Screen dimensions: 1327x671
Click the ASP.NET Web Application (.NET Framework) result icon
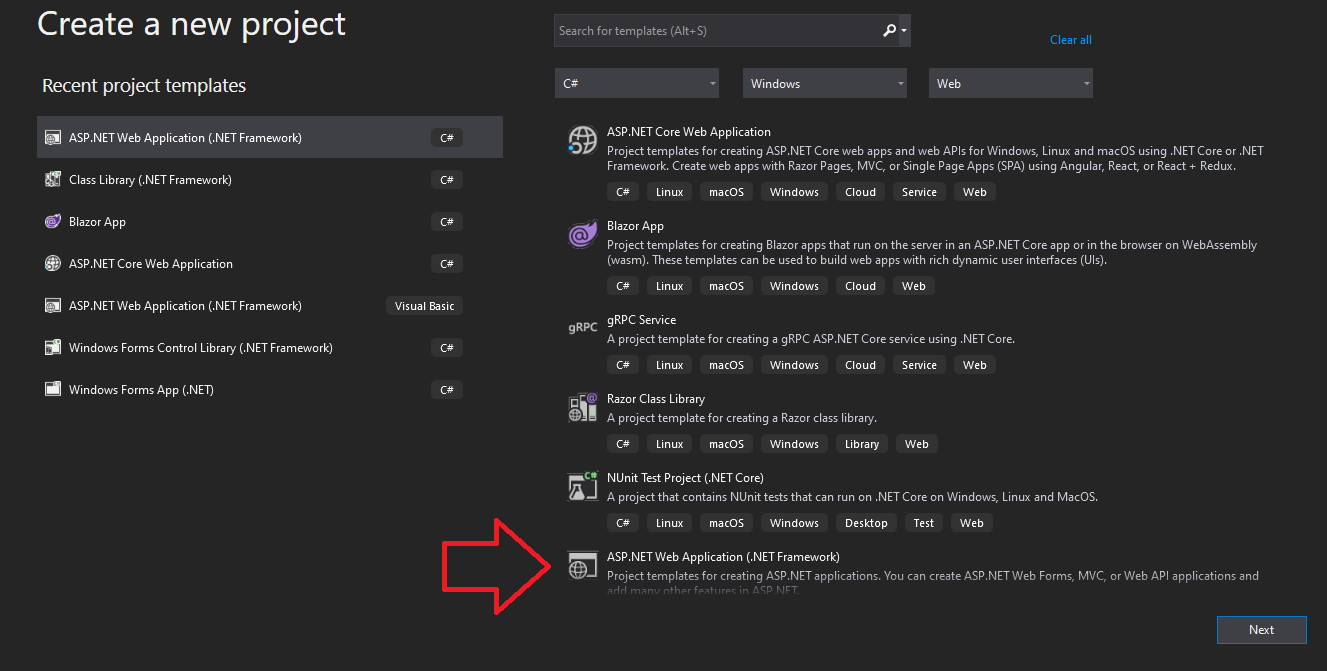tap(582, 565)
